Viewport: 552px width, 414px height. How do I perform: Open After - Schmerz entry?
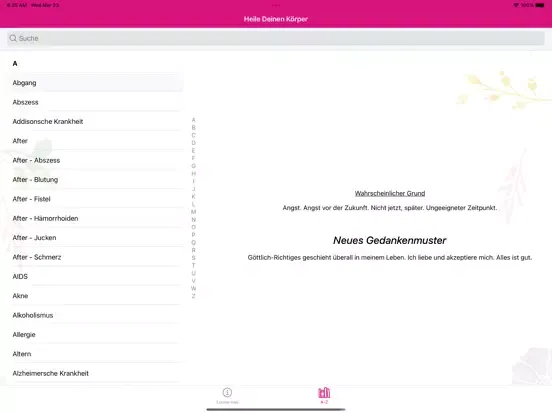(96, 257)
